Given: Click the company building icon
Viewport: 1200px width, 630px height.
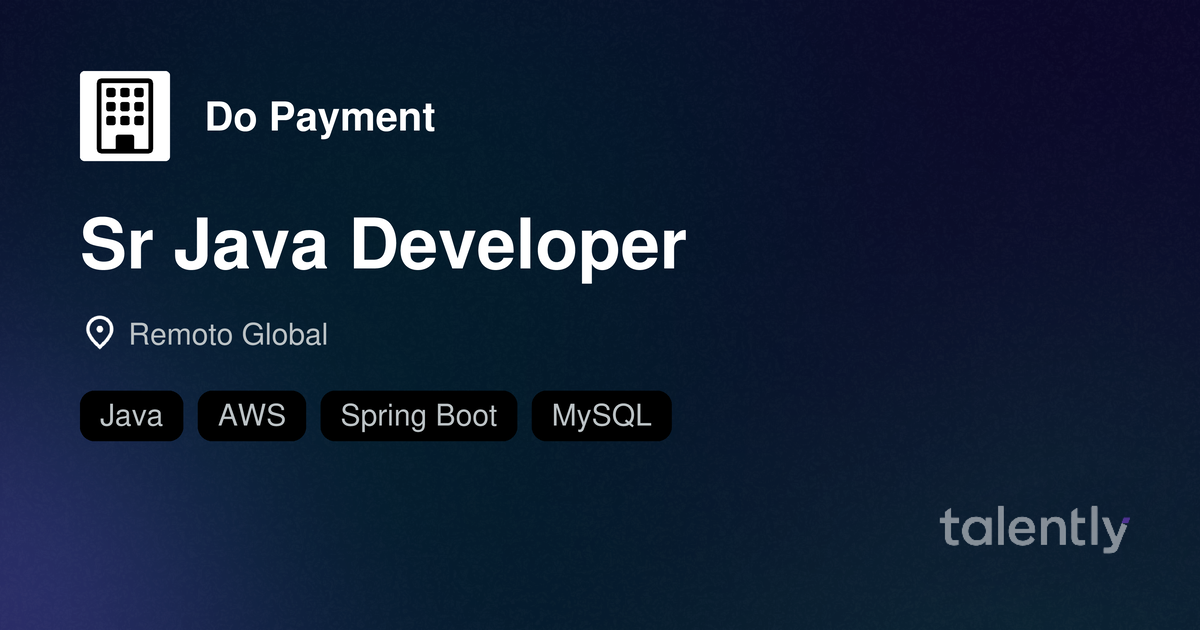Looking at the screenshot, I should point(125,116).
